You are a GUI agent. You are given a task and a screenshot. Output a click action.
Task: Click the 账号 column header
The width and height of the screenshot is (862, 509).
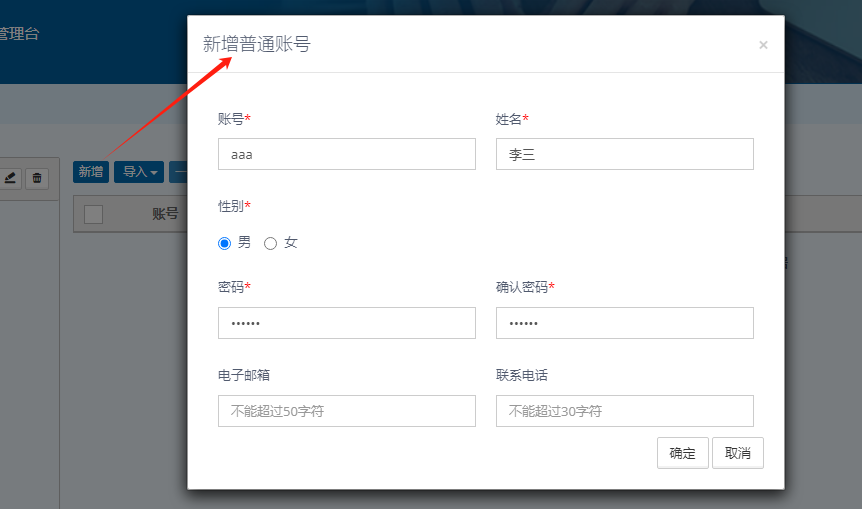(x=165, y=213)
